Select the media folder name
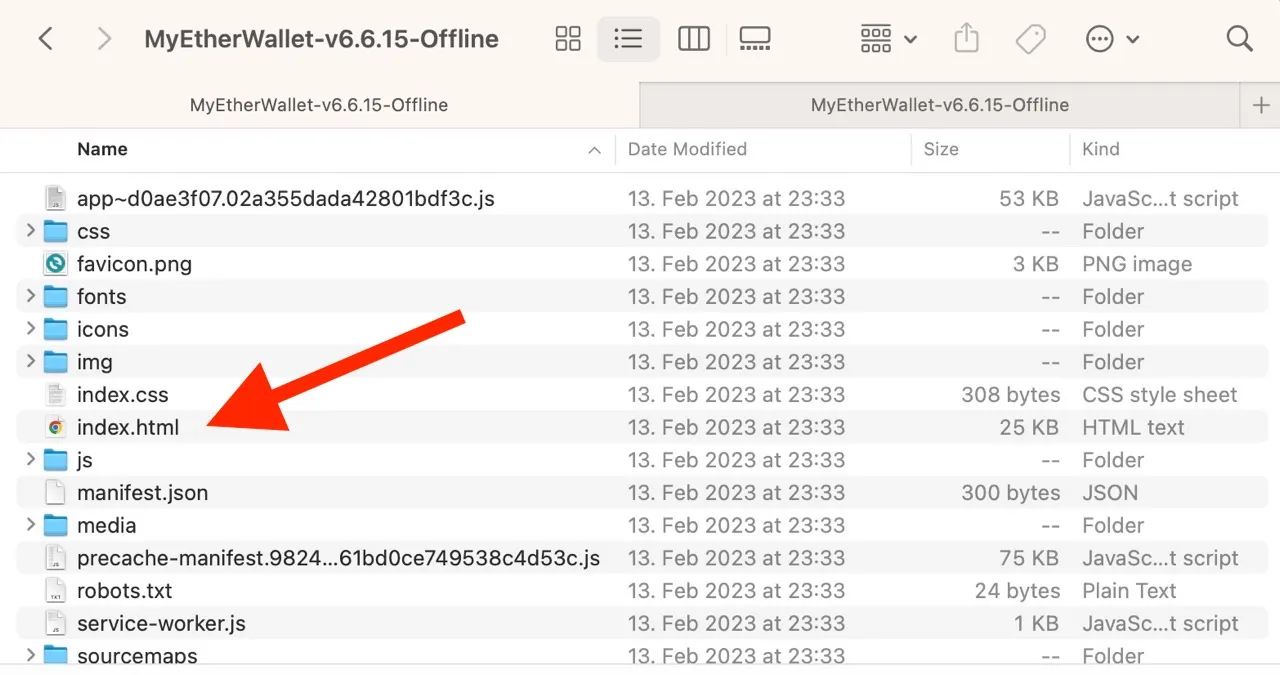 (106, 525)
